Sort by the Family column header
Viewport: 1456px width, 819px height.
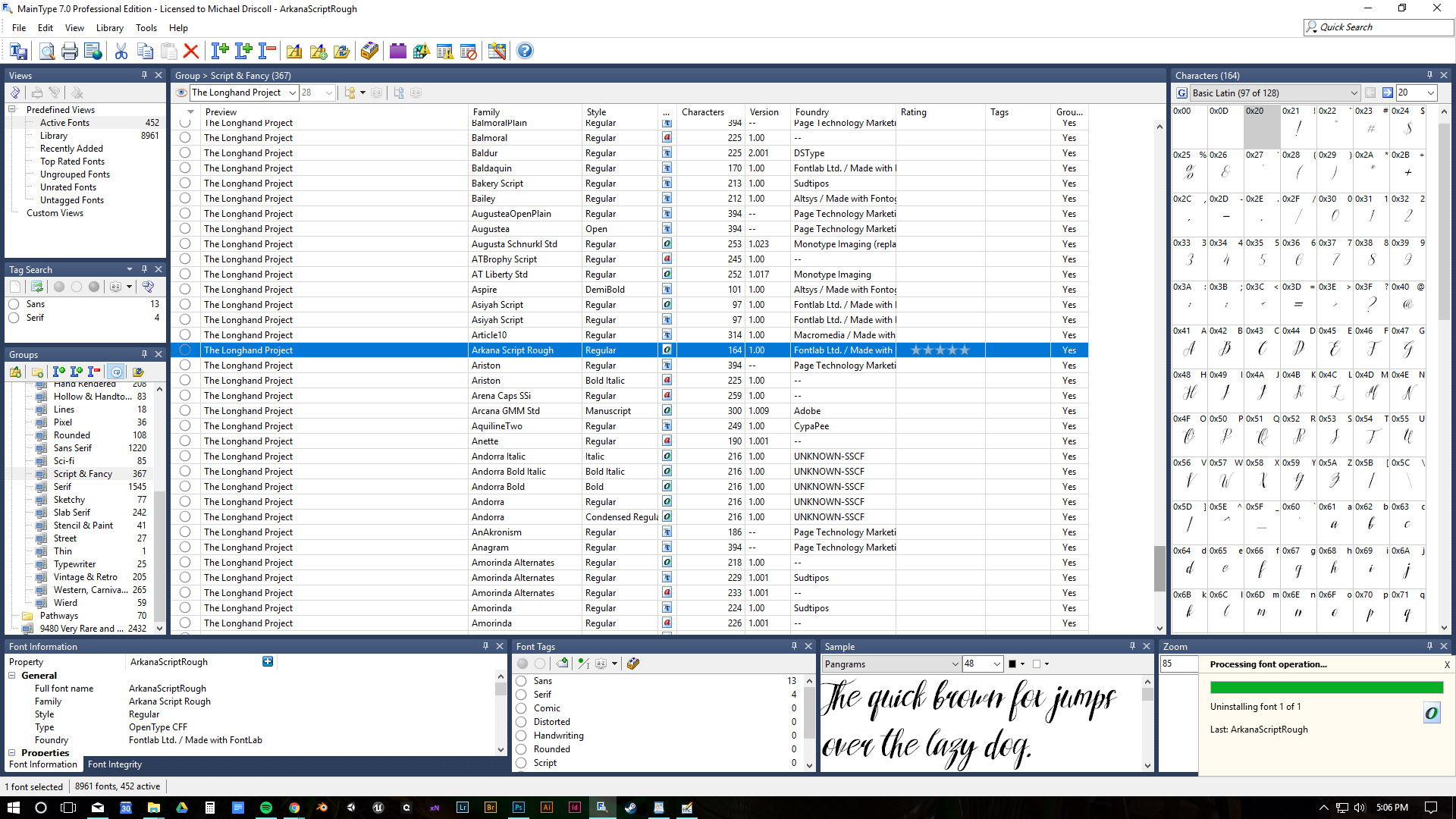(x=526, y=111)
